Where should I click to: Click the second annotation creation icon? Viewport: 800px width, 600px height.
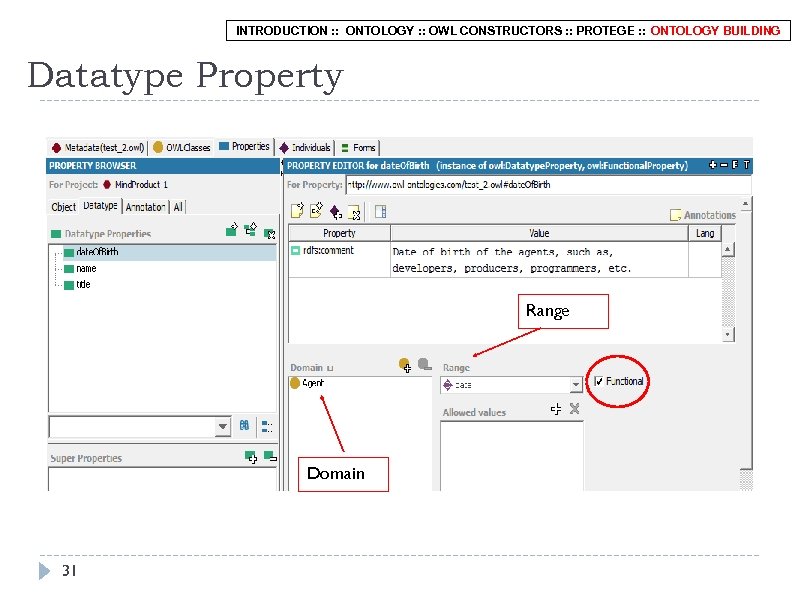click(x=316, y=210)
